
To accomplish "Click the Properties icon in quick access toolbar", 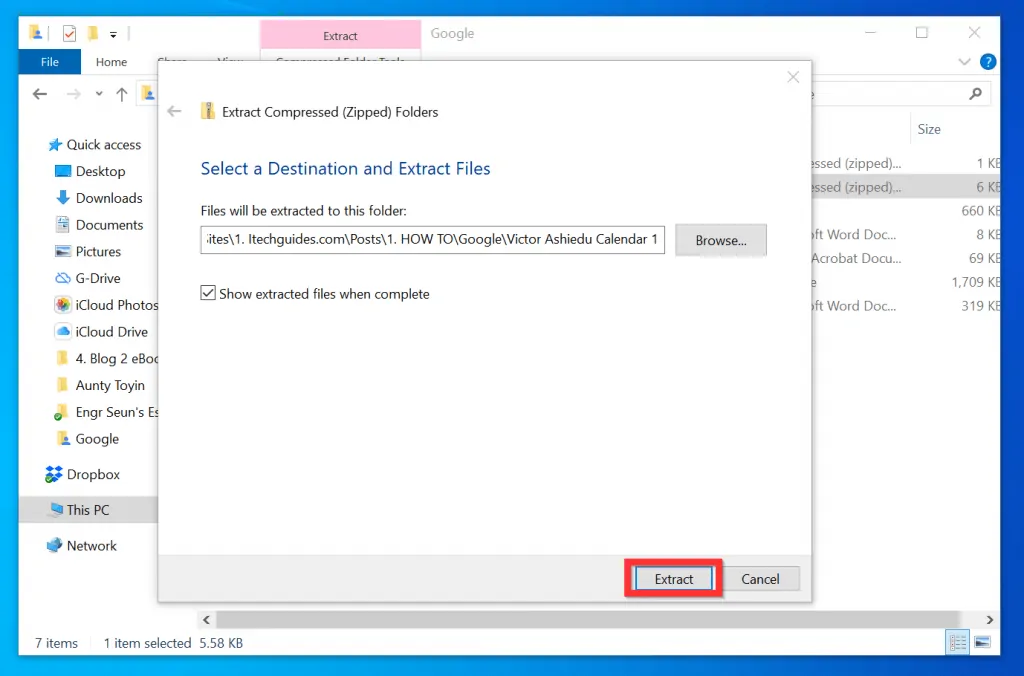I will tap(70, 33).
